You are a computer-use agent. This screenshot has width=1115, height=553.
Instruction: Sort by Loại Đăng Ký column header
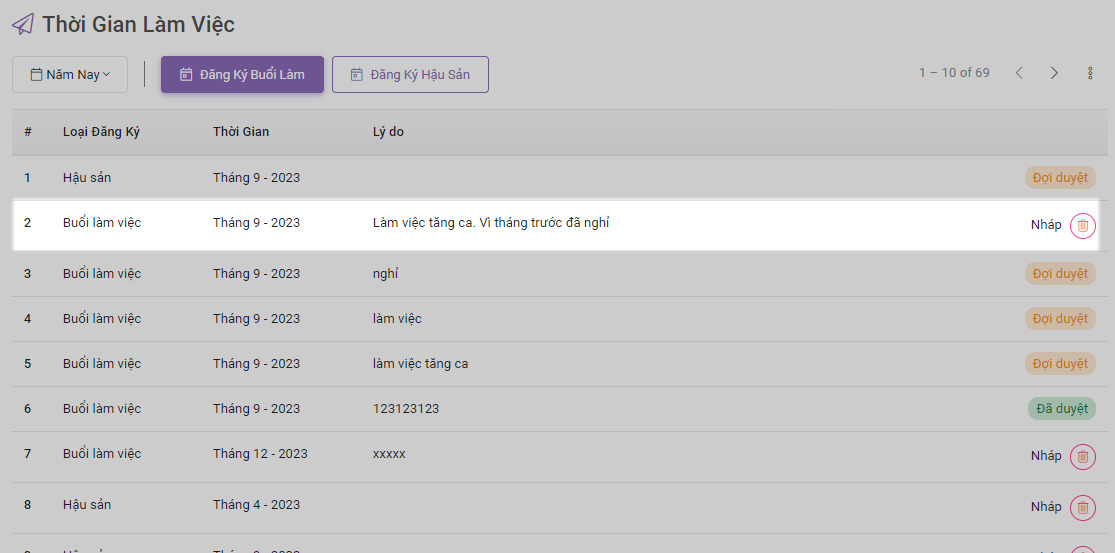coord(101,132)
